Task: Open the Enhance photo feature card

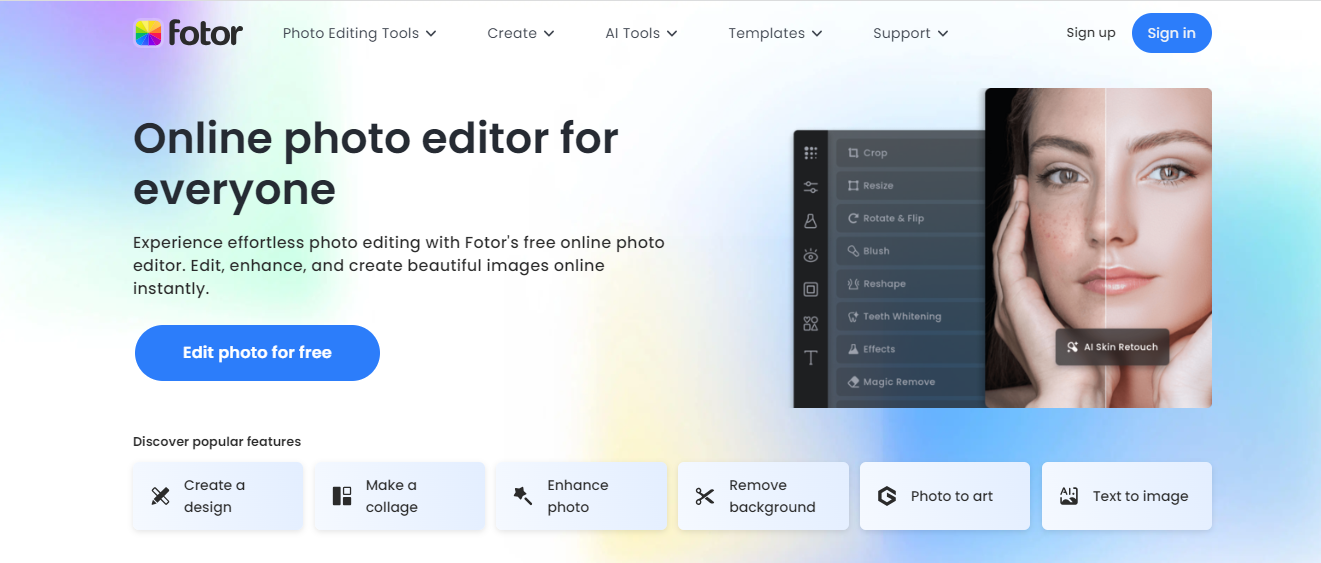Action: point(582,496)
